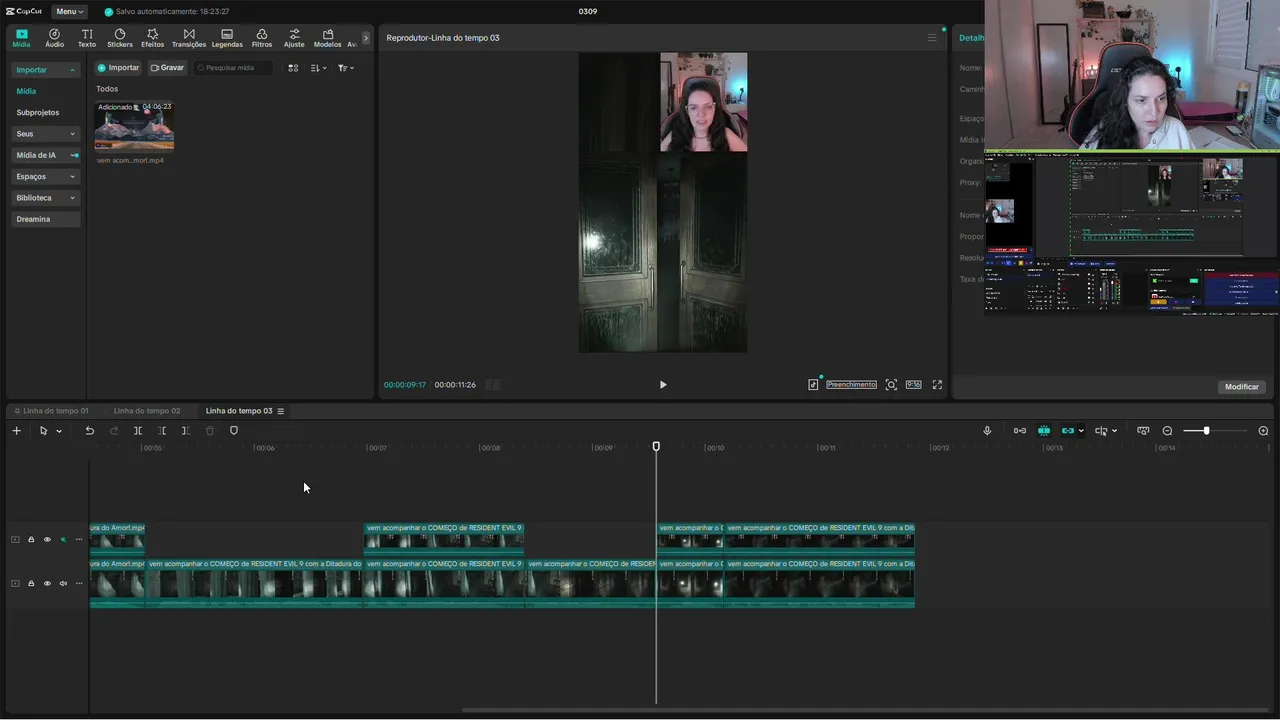
Task: Open the Stickers panel
Action: [120, 38]
